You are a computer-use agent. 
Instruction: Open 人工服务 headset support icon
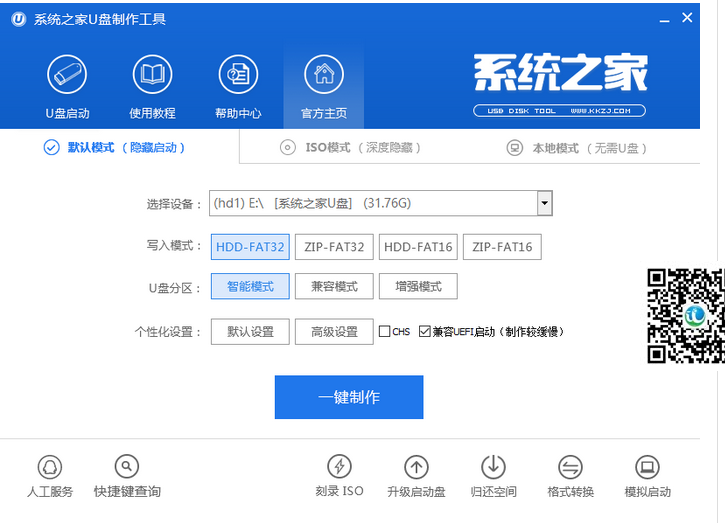(x=50, y=467)
